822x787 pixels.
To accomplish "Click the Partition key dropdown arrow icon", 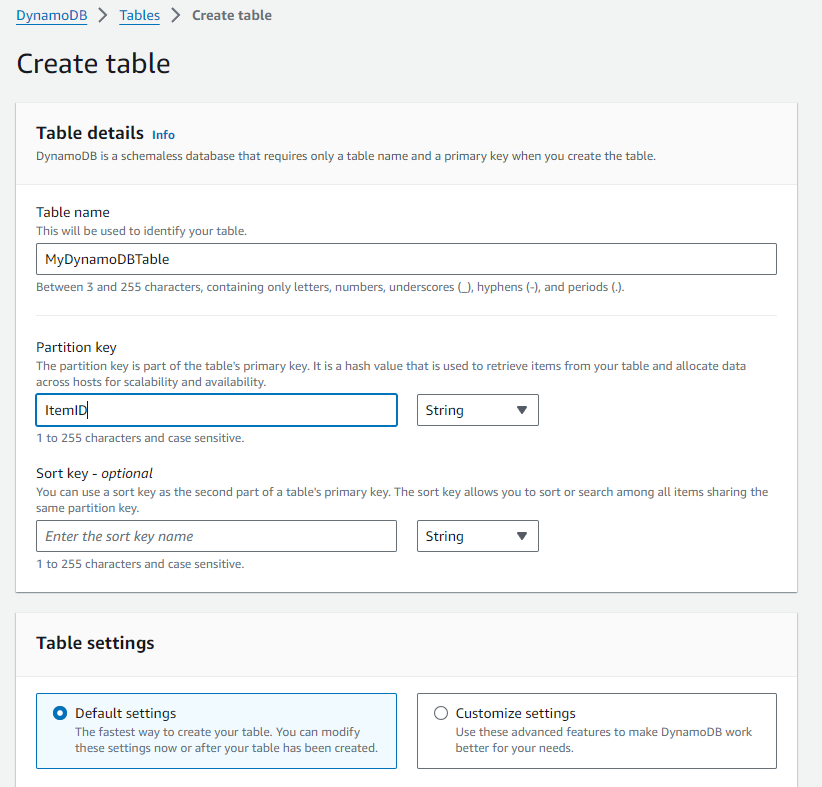I will click(x=522, y=410).
